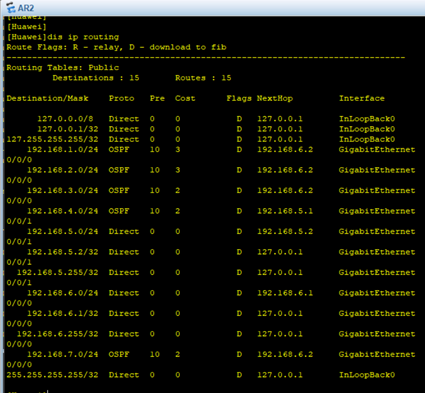This screenshot has width=425, height=393.
Task: Click D flag in 192.168.6.1/32 row
Action: coord(239,314)
